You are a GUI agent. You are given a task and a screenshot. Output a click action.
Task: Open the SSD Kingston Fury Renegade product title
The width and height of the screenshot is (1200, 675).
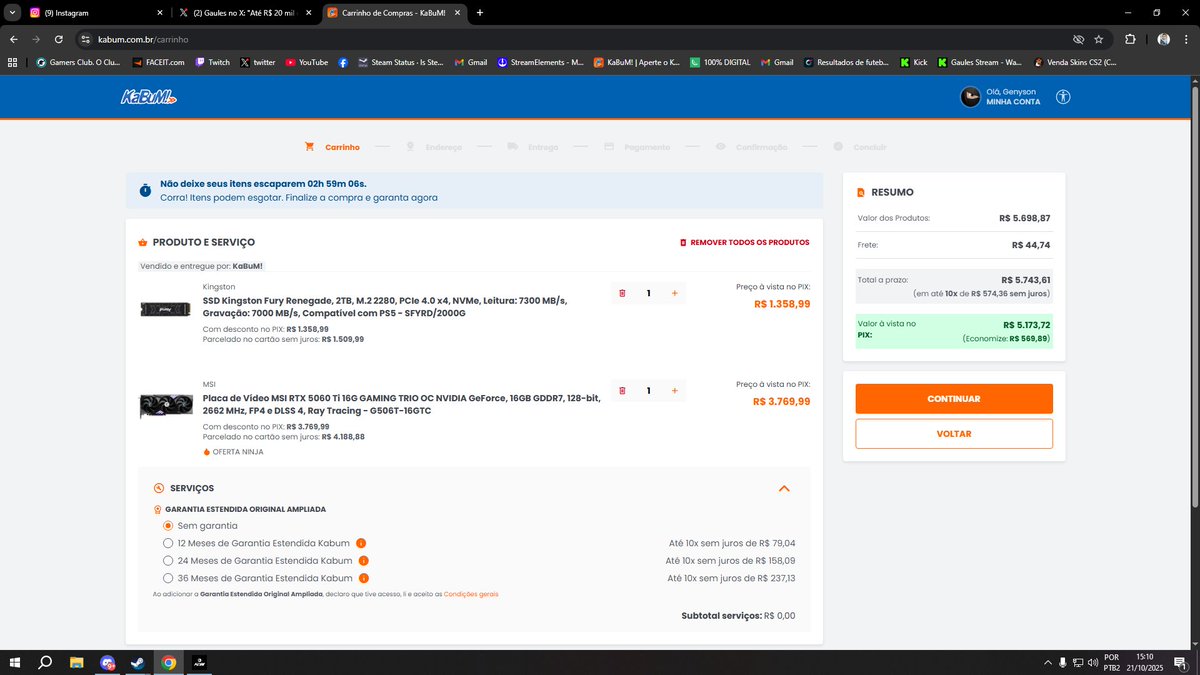[x=386, y=306]
